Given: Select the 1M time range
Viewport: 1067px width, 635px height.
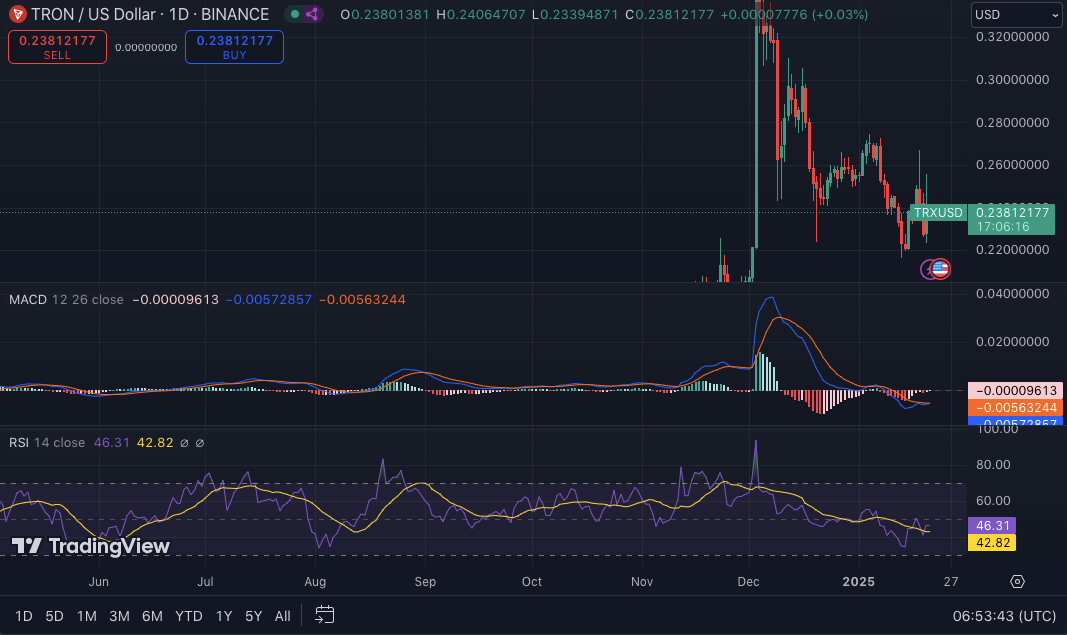Looking at the screenshot, I should pyautogui.click(x=86, y=616).
